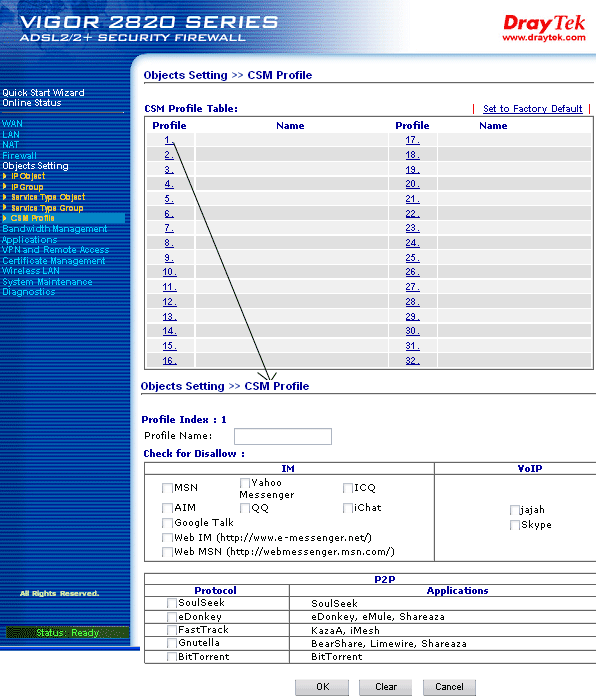The width and height of the screenshot is (596, 699).
Task: Enable the BitTorrent protocol checkbox
Action: 172,657
